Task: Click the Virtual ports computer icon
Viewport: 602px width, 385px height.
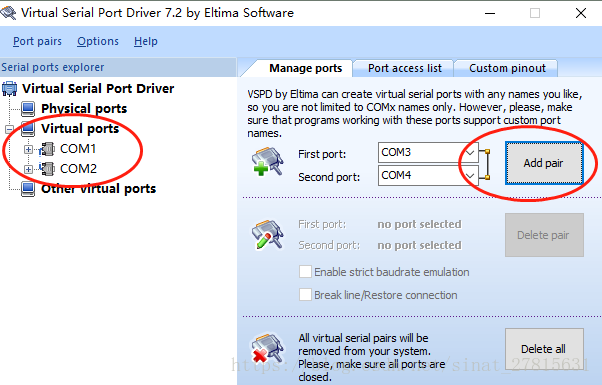Action: point(28,129)
